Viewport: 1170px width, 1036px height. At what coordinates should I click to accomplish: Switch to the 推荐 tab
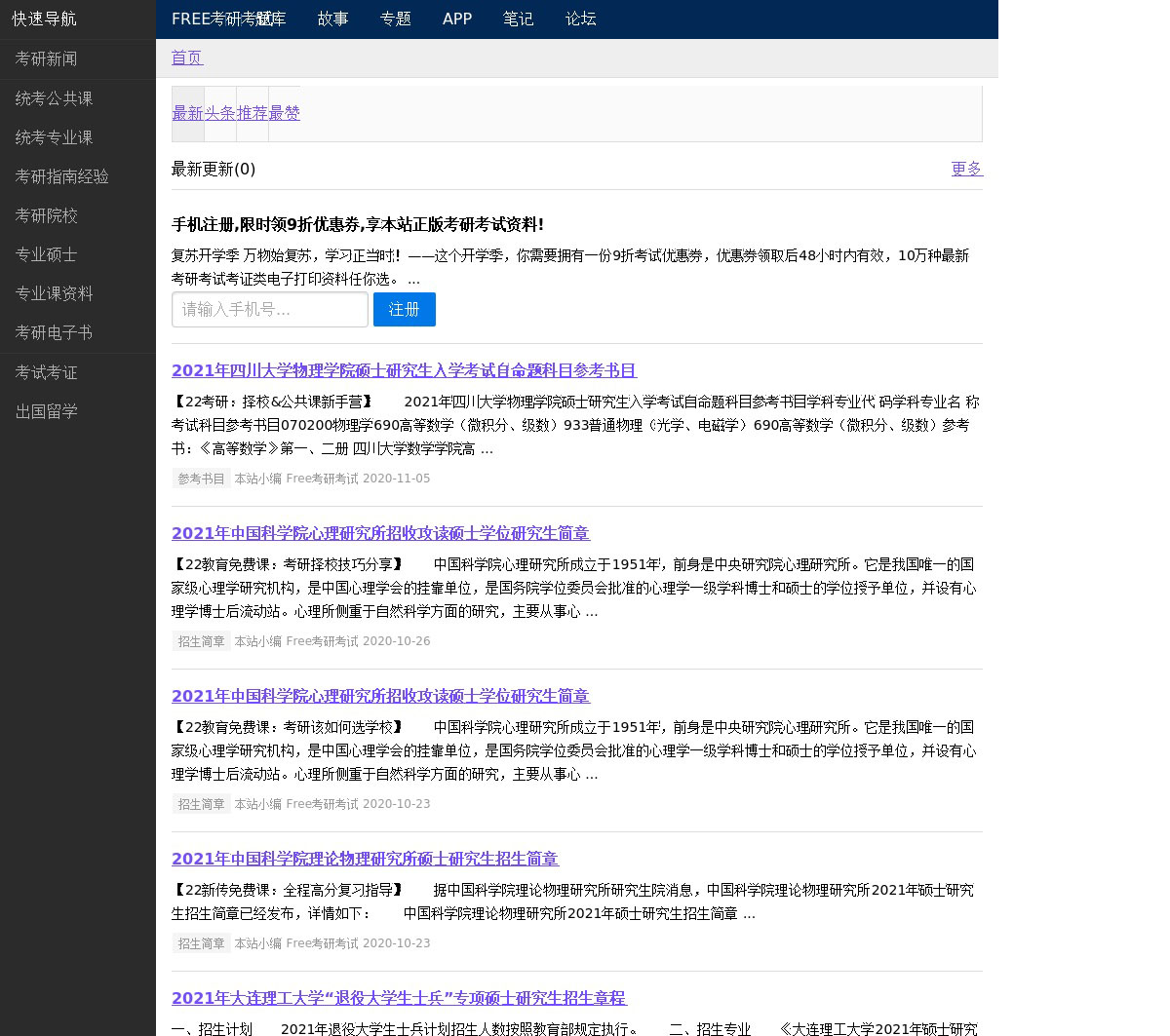click(253, 113)
